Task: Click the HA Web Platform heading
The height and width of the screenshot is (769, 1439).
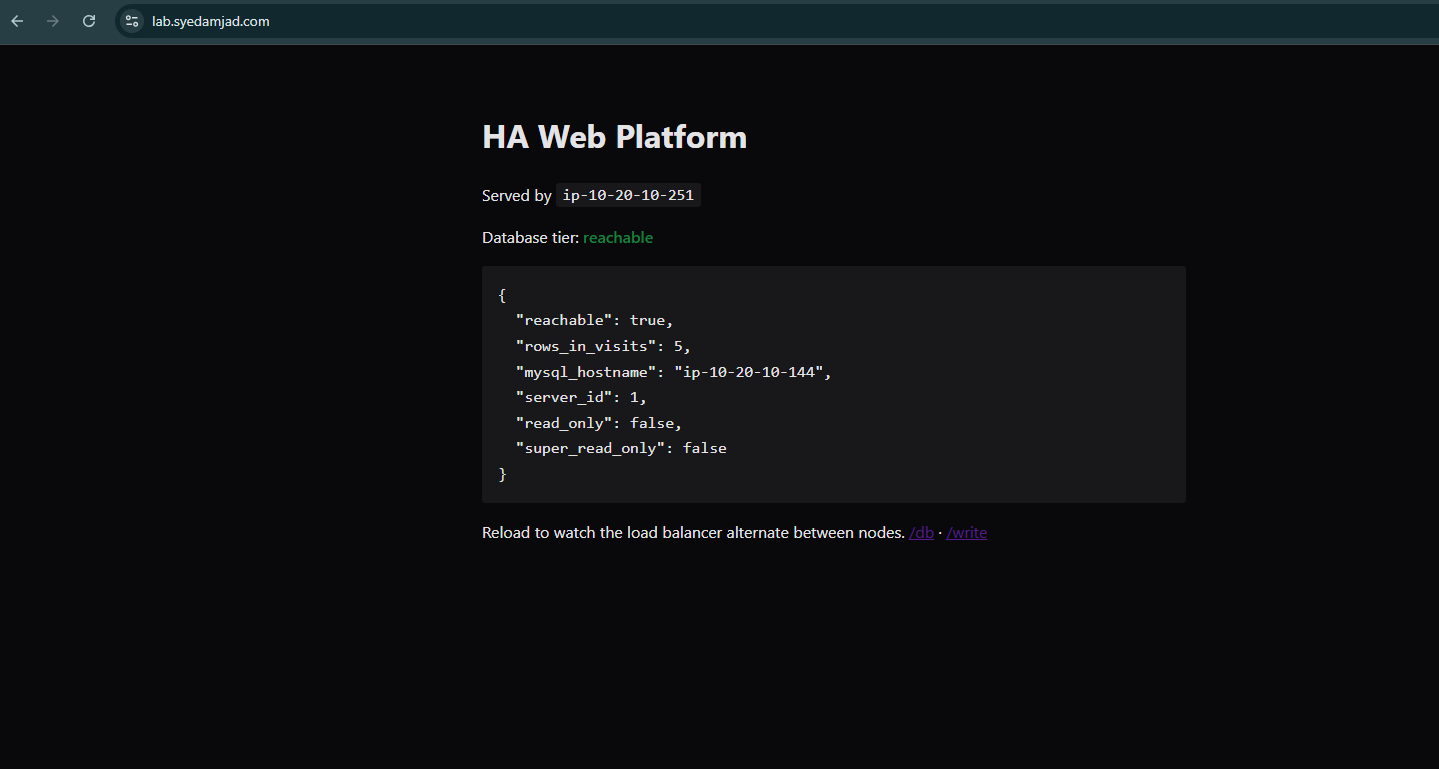Action: coord(614,137)
